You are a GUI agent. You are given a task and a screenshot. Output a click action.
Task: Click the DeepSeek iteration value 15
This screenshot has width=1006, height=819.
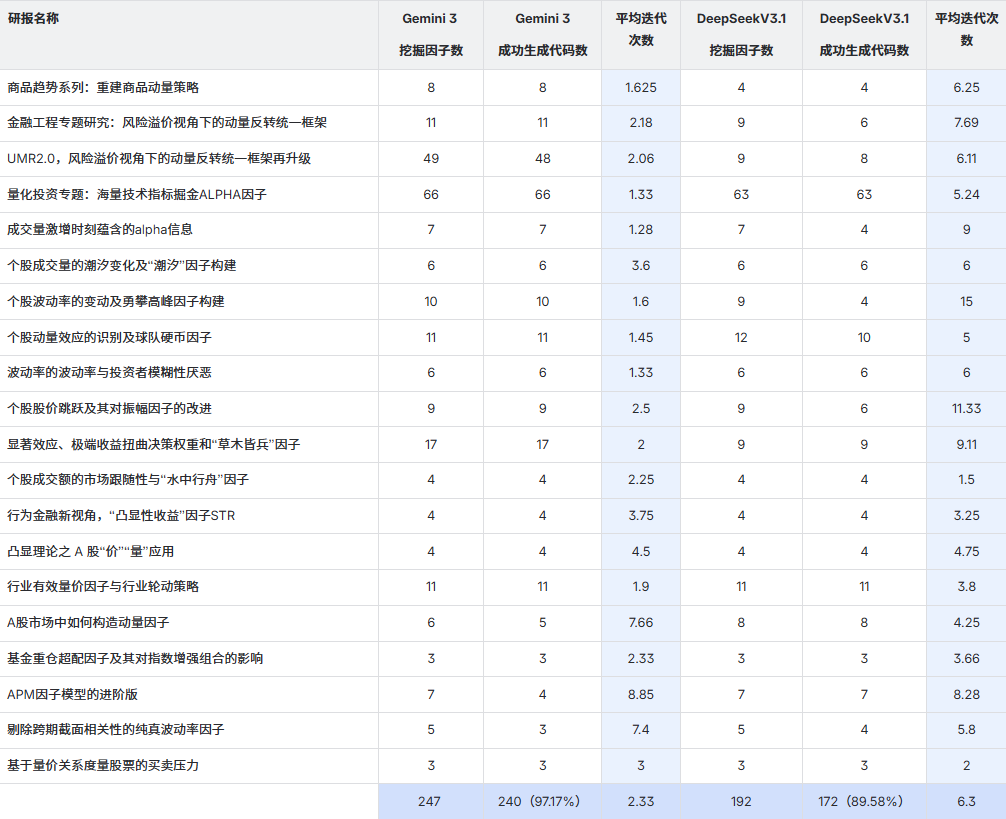(966, 302)
